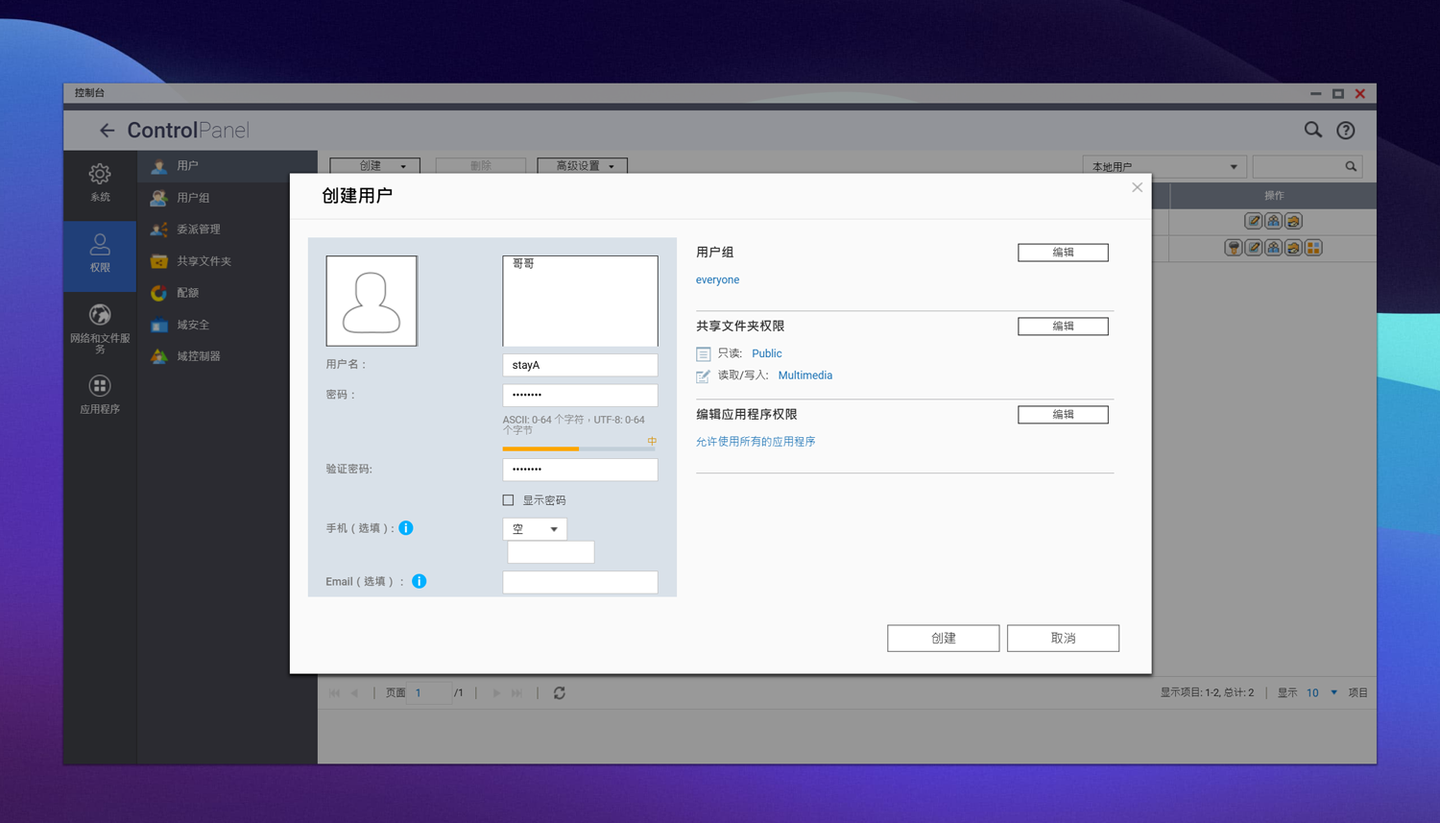Open the 显示 10 items-per-page dropdown
Image resolution: width=1440 pixels, height=823 pixels.
point(1321,693)
